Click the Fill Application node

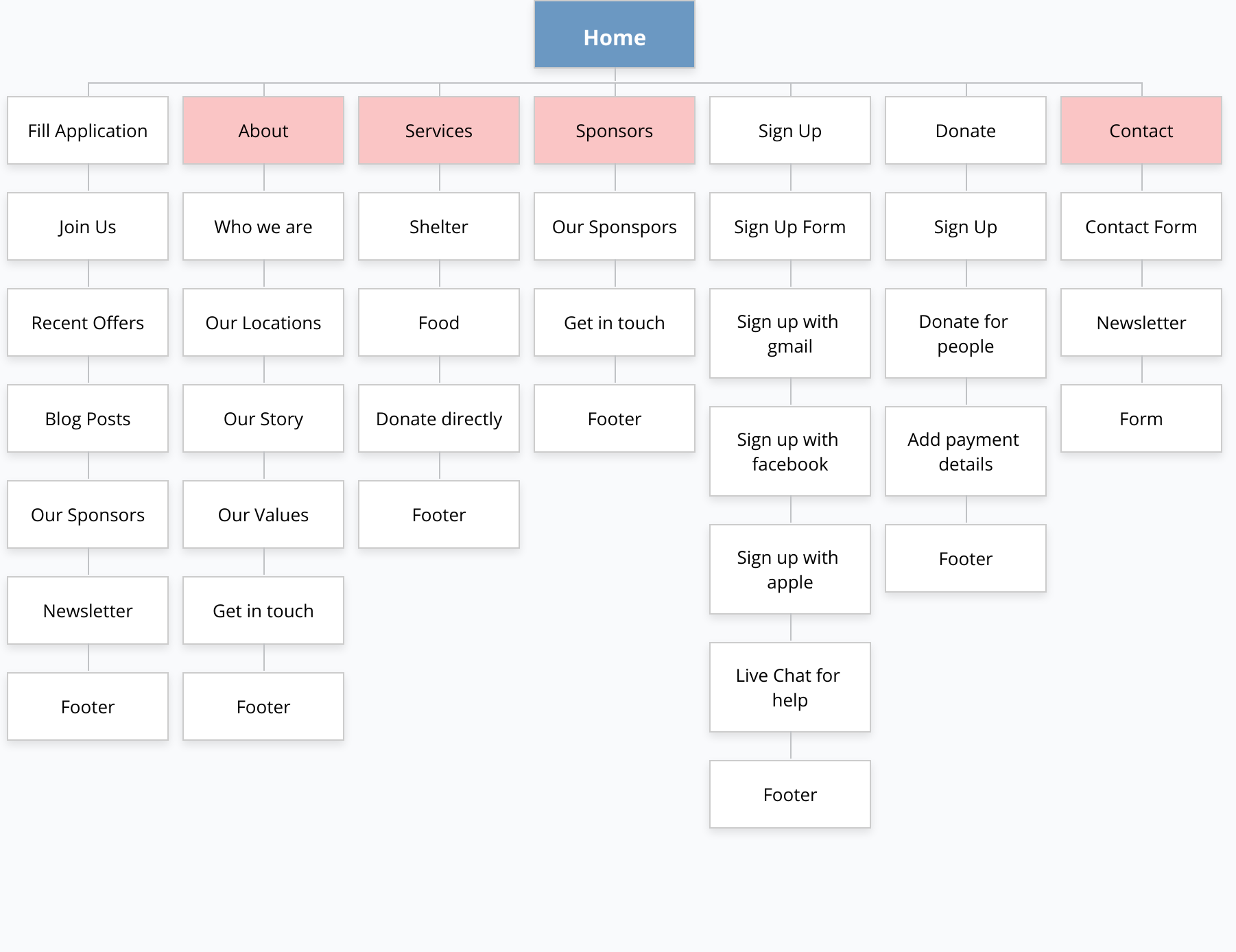tap(88, 130)
